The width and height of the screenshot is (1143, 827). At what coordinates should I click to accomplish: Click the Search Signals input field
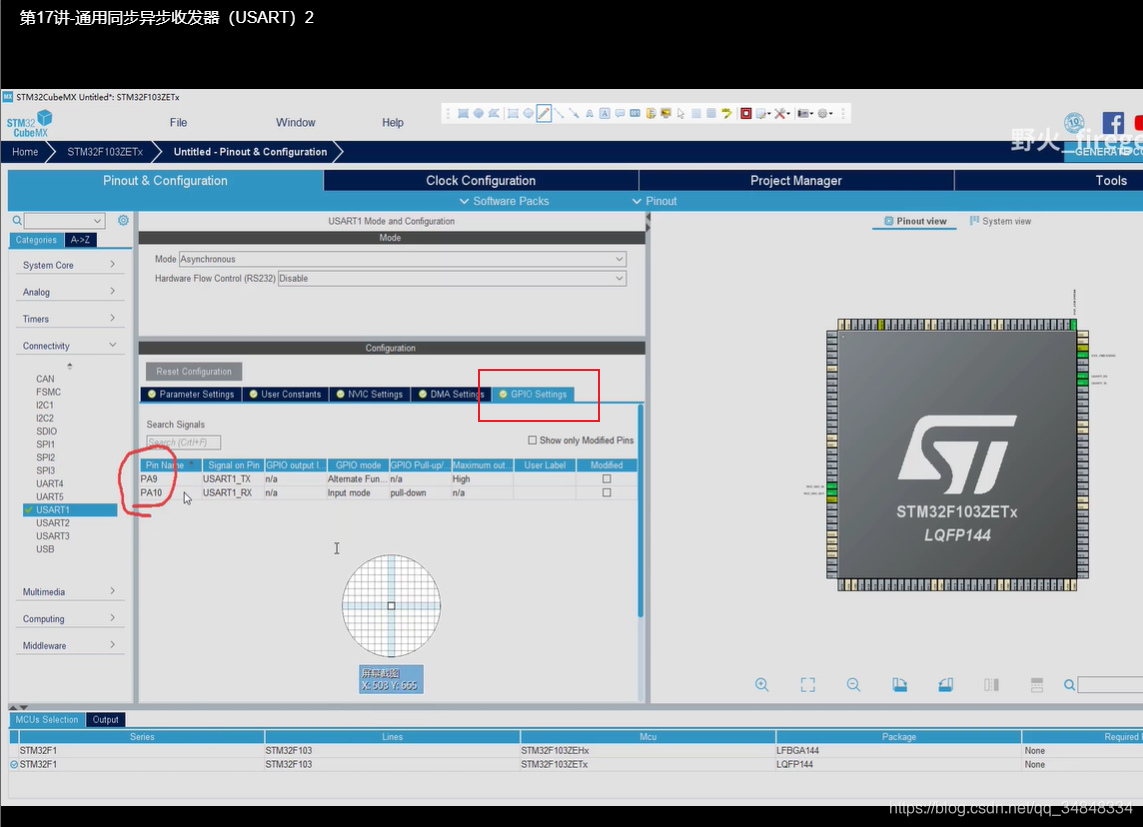pyautogui.click(x=184, y=442)
